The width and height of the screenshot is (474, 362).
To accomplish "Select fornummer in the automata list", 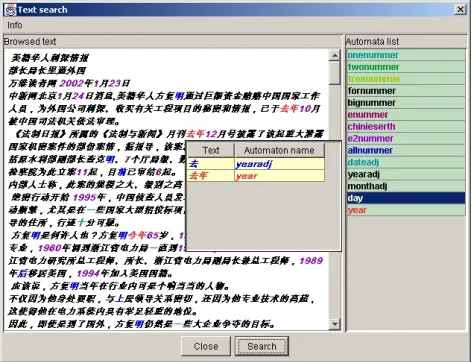I will 406,91.
